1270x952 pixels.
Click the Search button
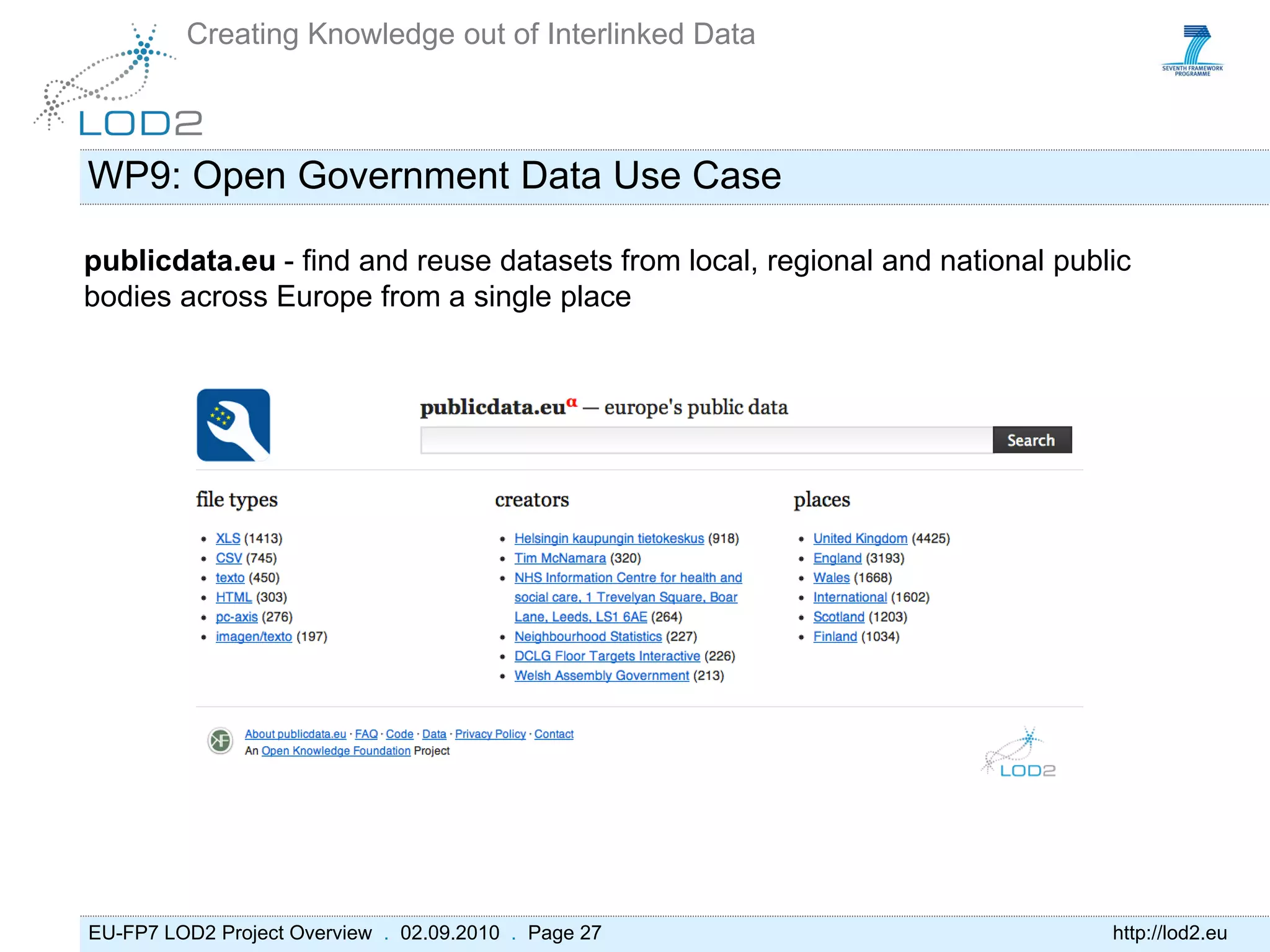coord(1032,440)
